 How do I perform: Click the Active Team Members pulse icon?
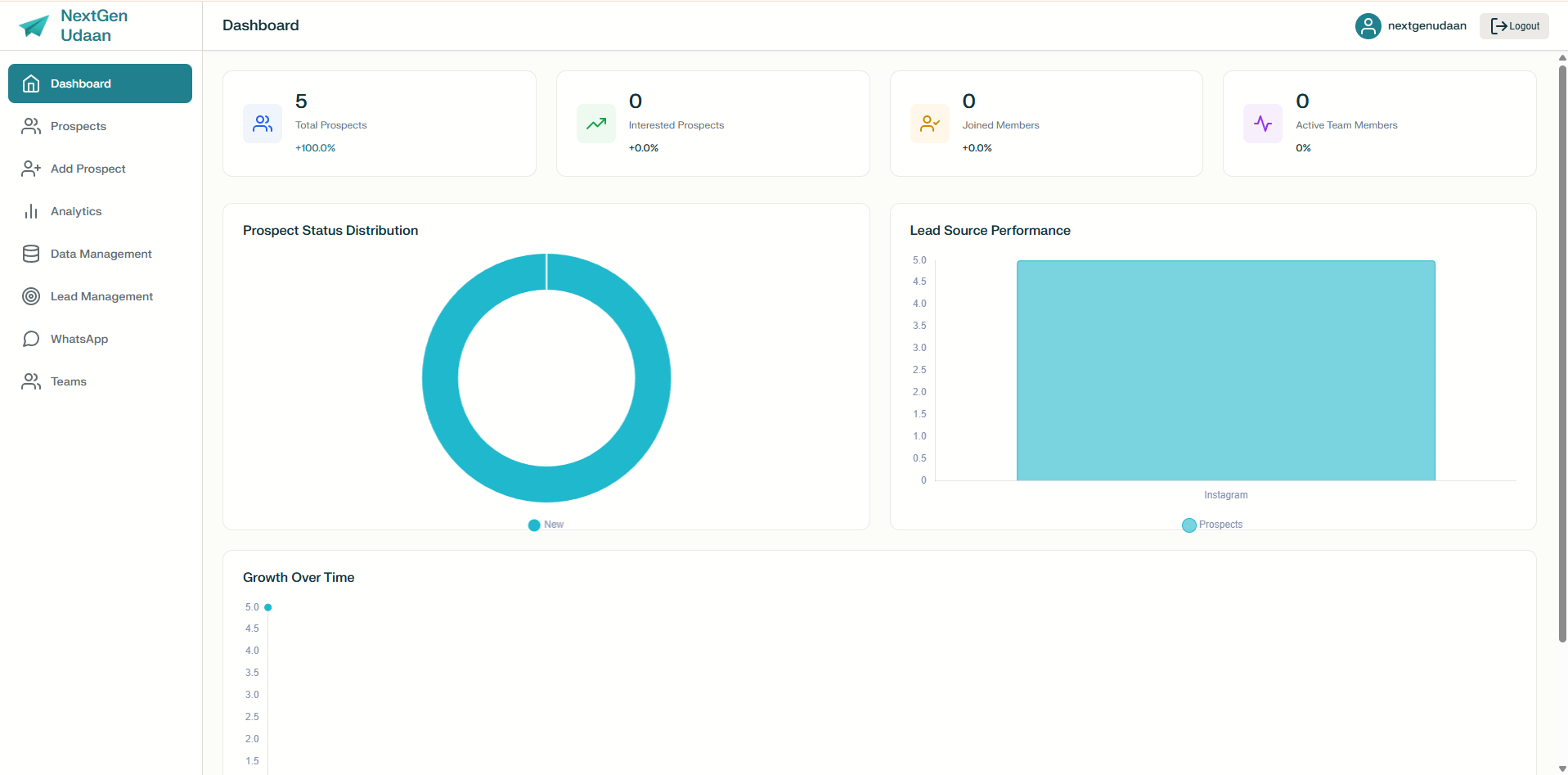coord(1262,124)
